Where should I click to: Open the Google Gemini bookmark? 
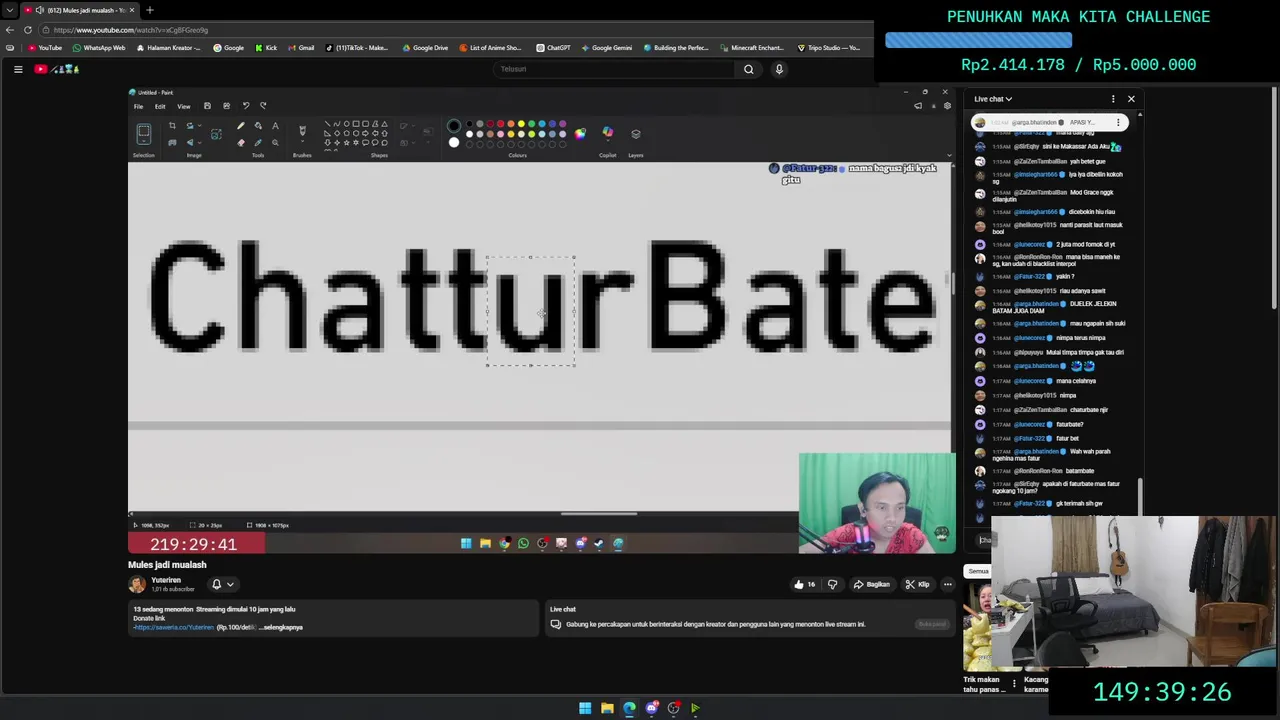coord(606,48)
